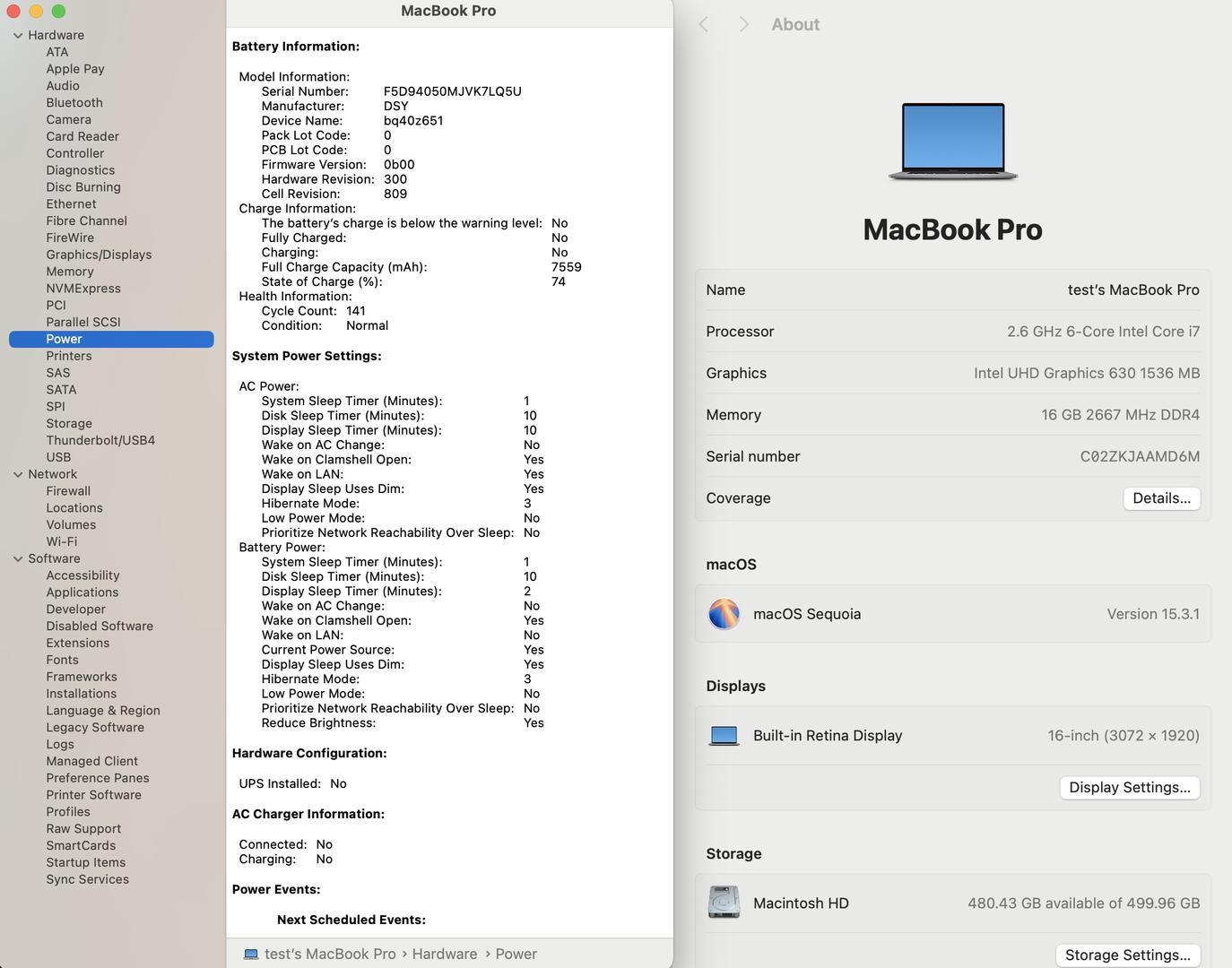Select Audio in the sidebar
The height and width of the screenshot is (968, 1232).
63,86
